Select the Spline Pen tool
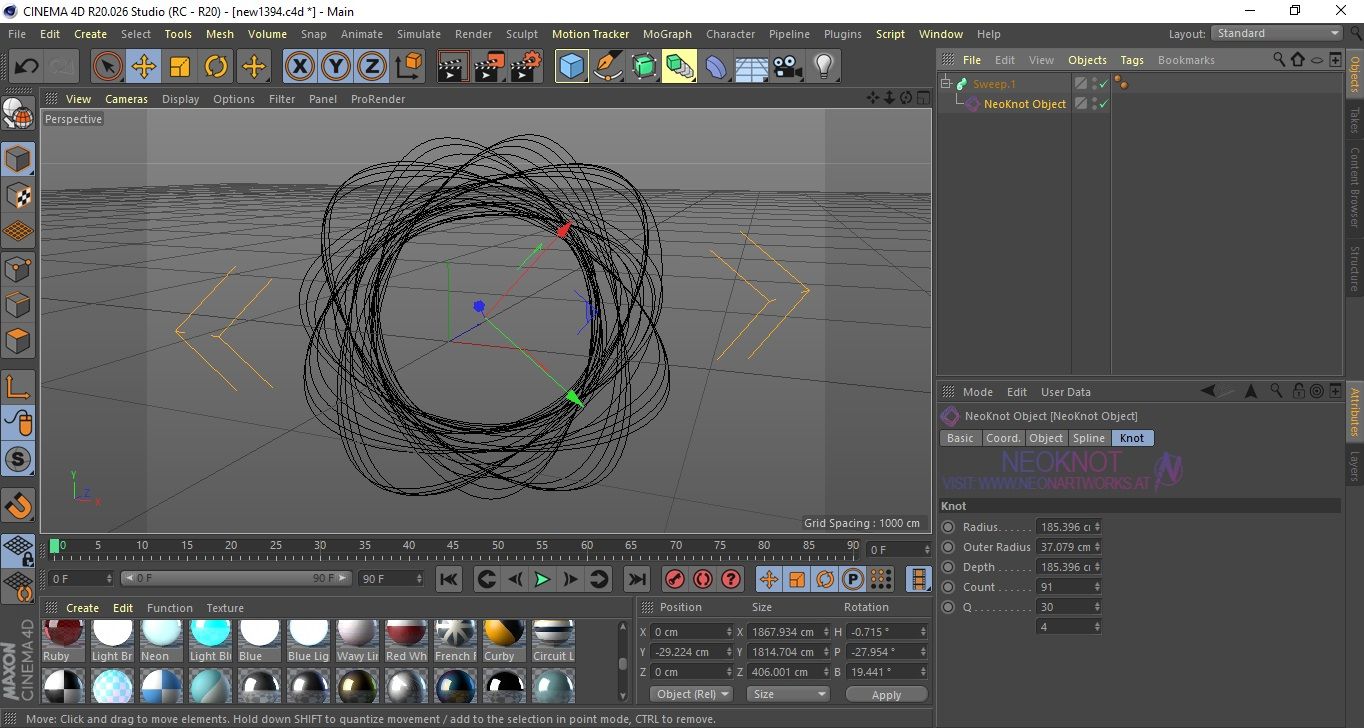This screenshot has width=1364, height=728. tap(607, 67)
